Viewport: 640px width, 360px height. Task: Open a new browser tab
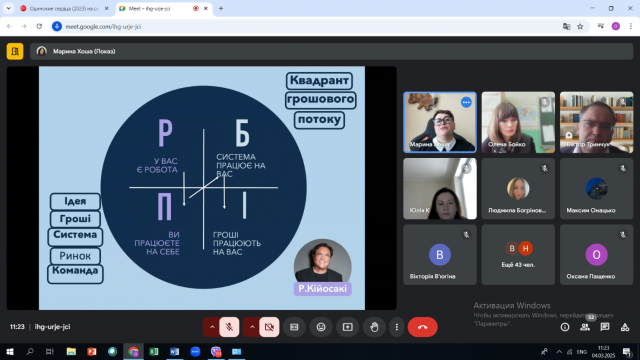tap(221, 9)
